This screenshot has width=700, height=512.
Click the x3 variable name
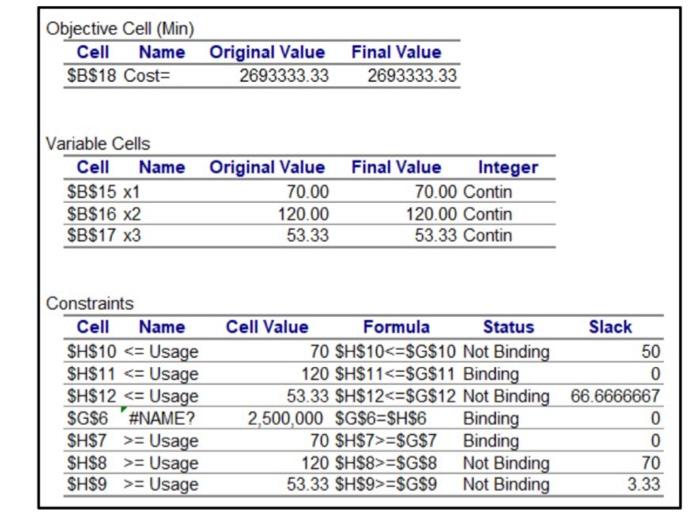click(132, 235)
